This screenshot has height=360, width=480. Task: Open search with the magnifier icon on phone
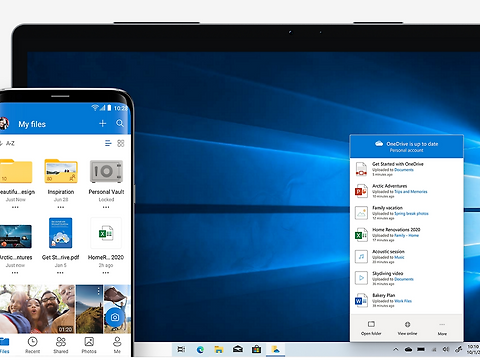pyautogui.click(x=120, y=123)
